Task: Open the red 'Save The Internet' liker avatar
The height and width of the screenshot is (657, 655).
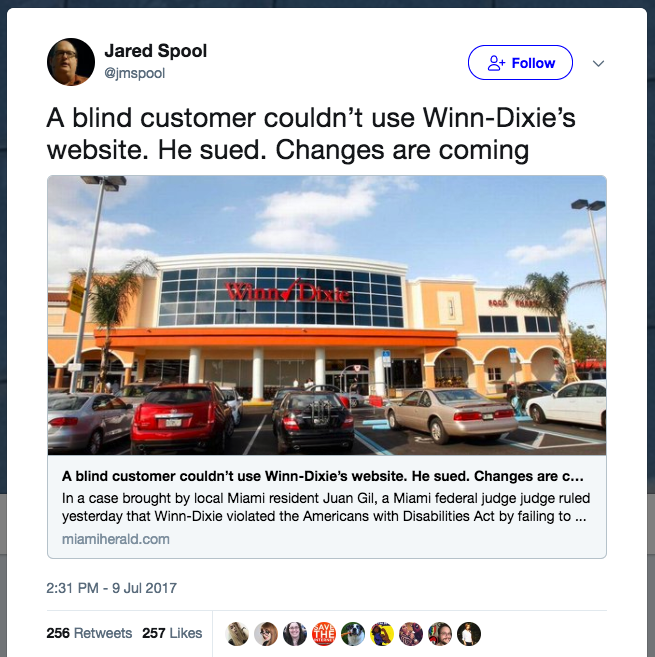Action: 324,634
